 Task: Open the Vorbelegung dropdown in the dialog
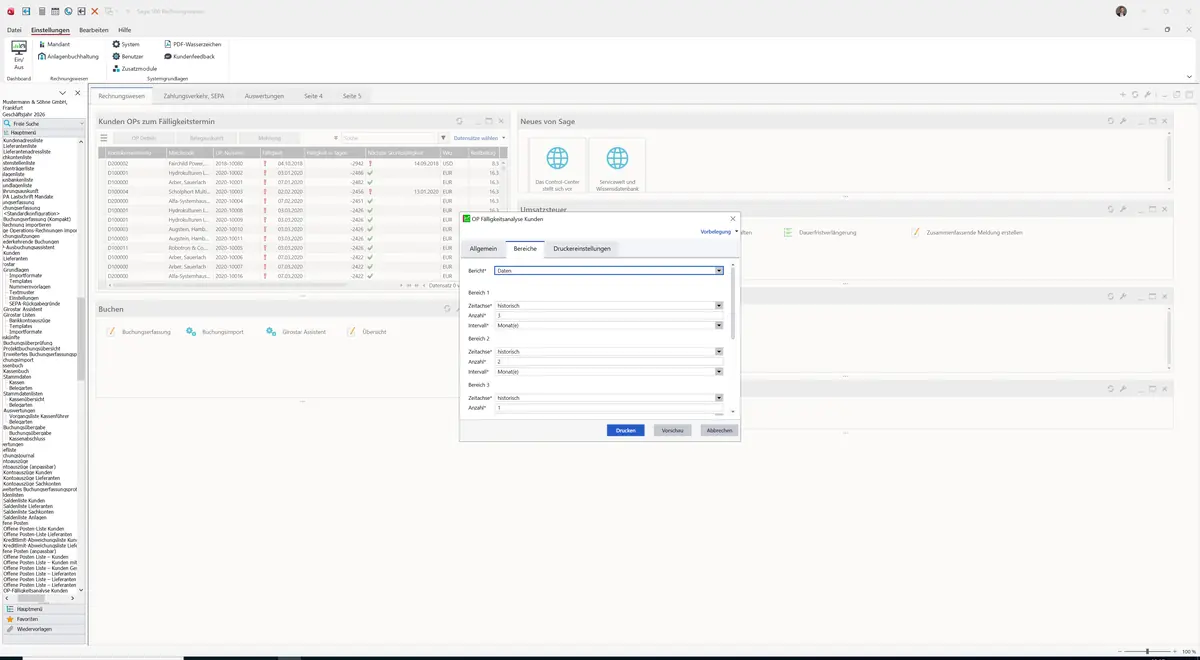pos(720,231)
